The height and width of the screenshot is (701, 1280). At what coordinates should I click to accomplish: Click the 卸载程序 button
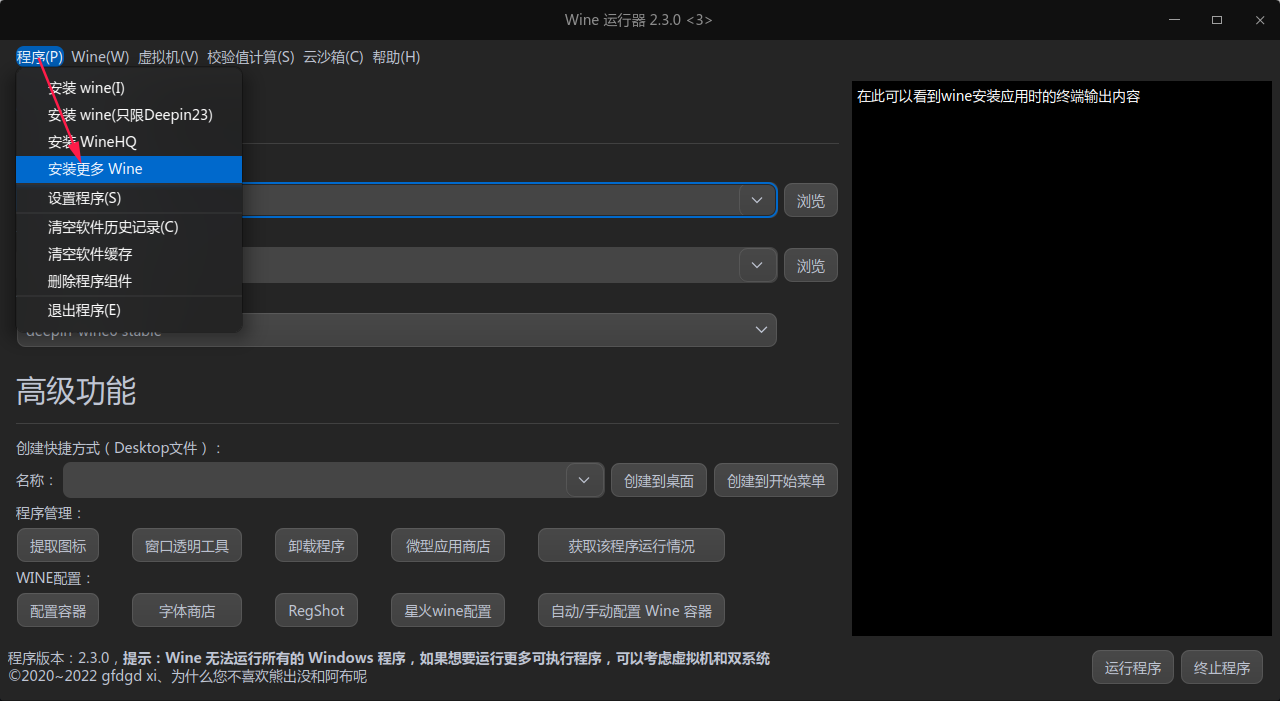(316, 546)
